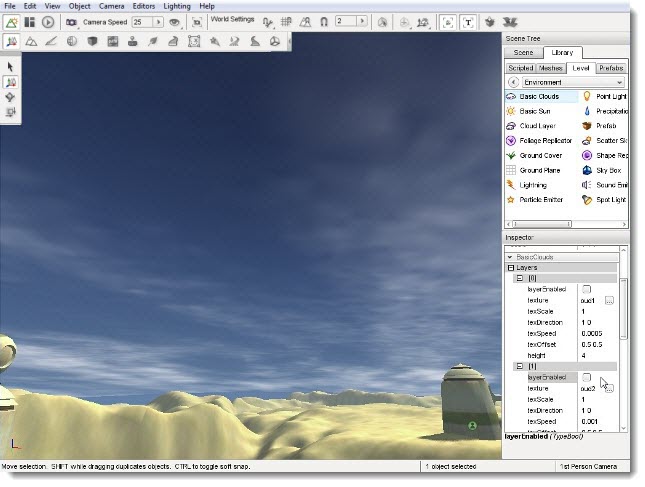Open the World Editor mode icon
This screenshot has width=645, height=487.
[11, 22]
